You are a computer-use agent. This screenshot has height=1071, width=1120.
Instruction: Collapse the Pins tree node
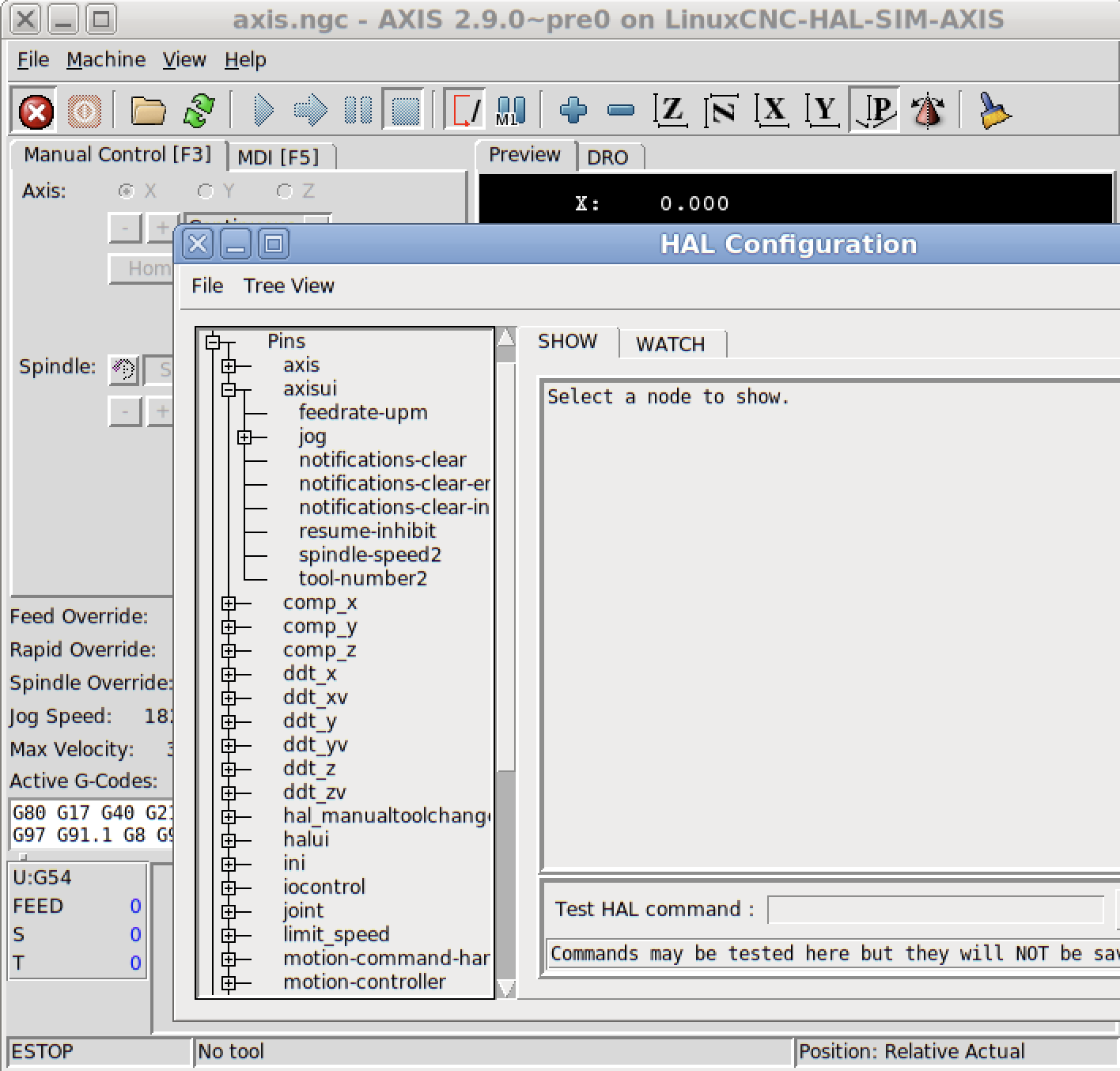point(213,342)
